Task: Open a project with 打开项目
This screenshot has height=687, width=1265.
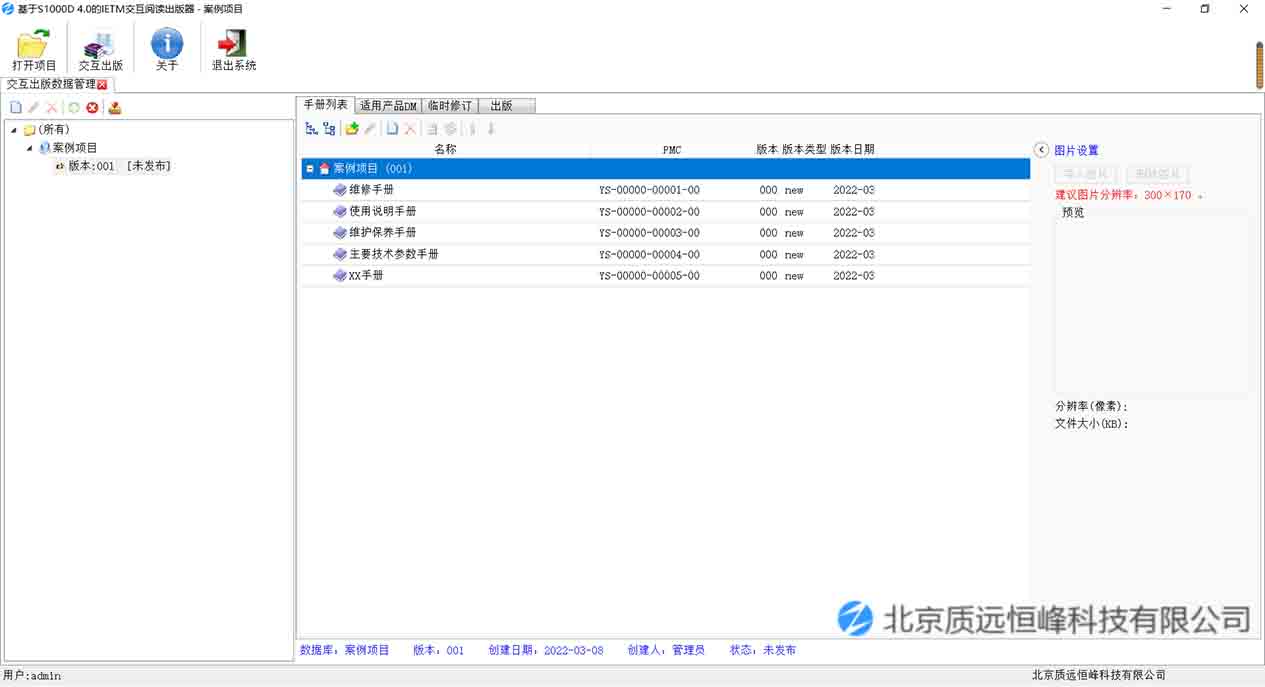Action: (34, 50)
